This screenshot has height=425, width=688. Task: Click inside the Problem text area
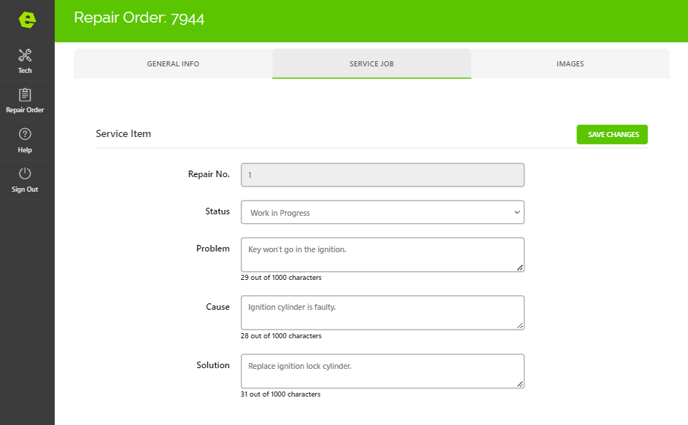click(383, 254)
